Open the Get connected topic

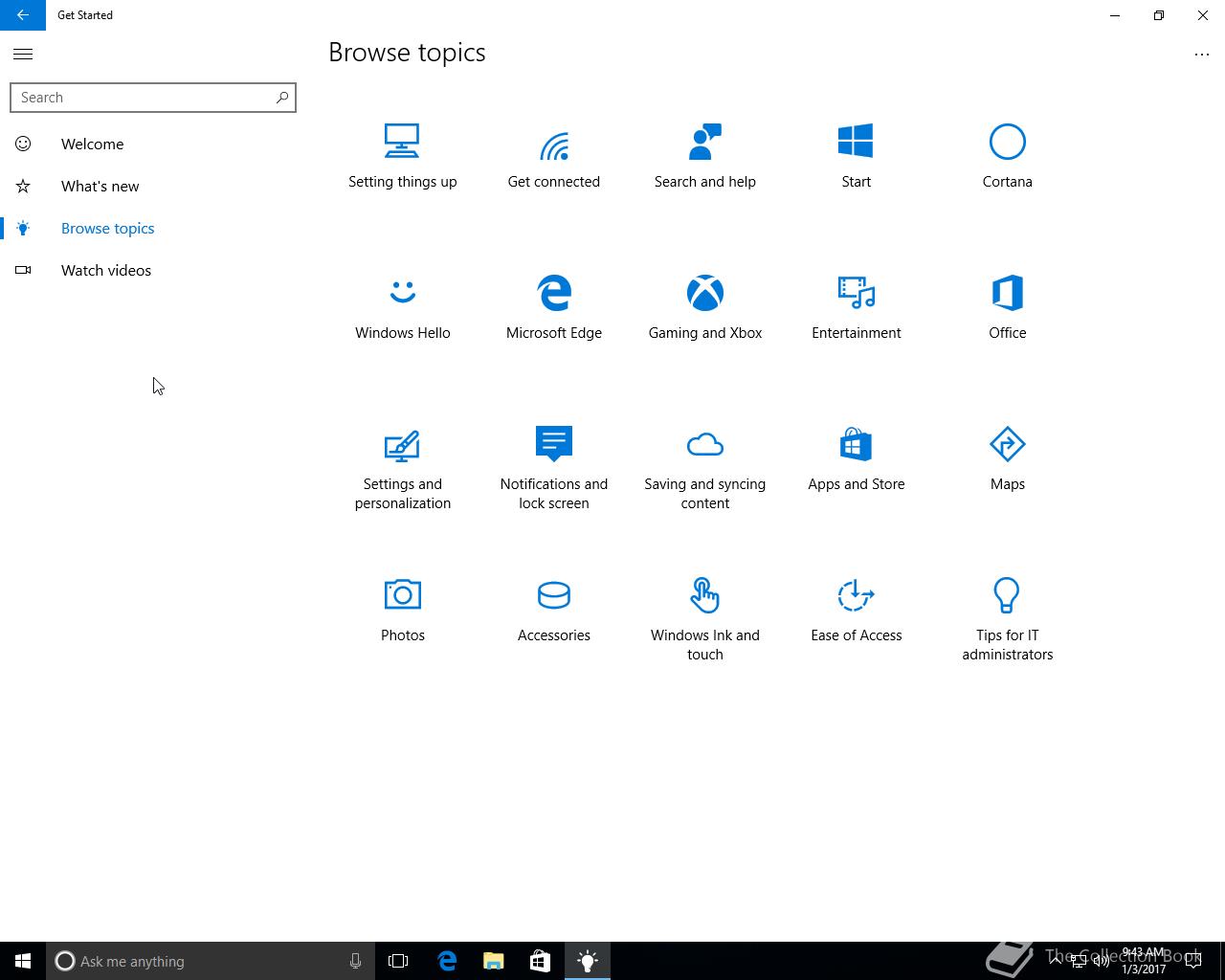pos(554,157)
